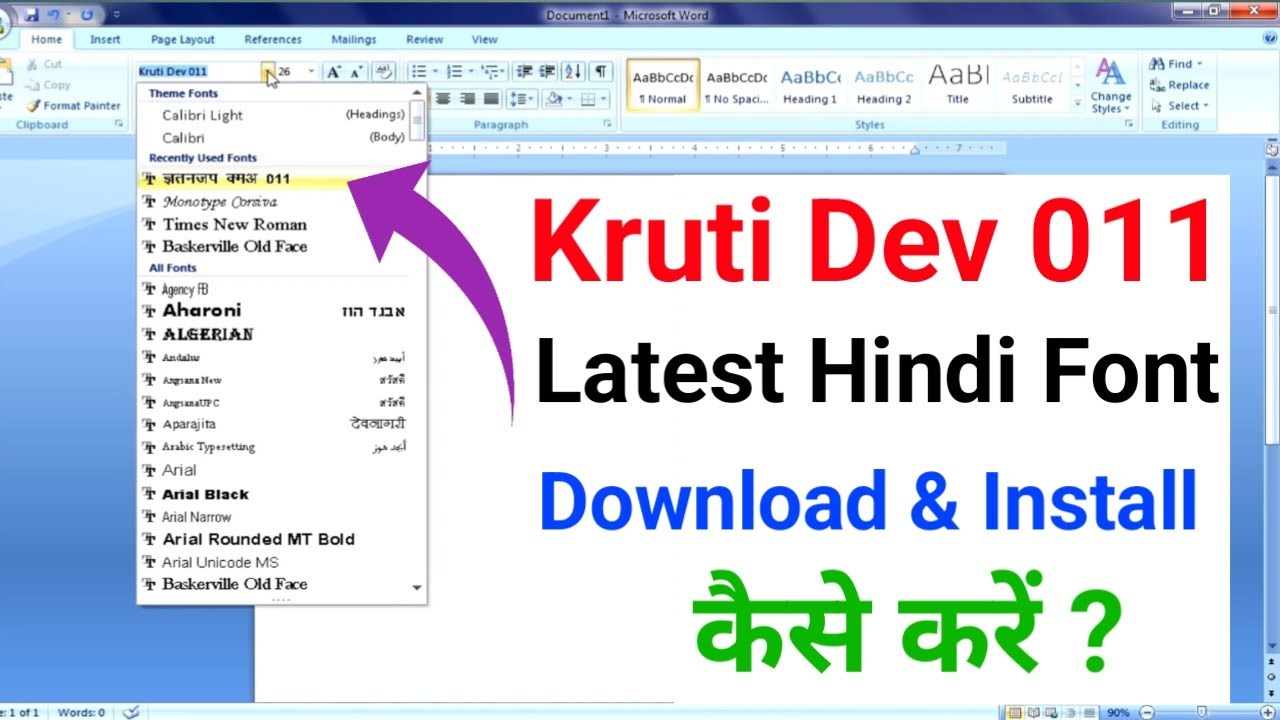The height and width of the screenshot is (720, 1280).
Task: Open the Mailings ribbon tab
Action: 354,39
